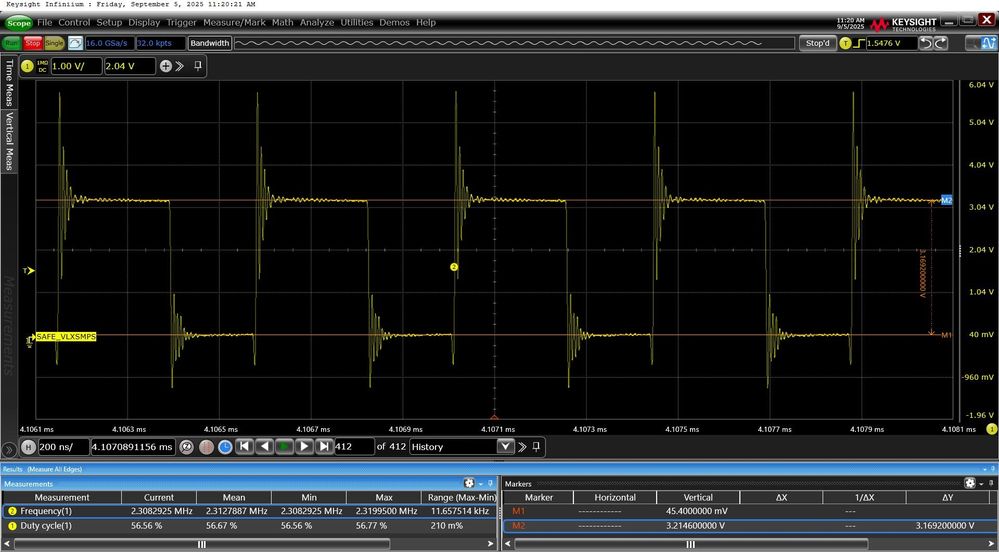Click the yellow trigger T icon
999x552 pixels.
click(x=845, y=43)
